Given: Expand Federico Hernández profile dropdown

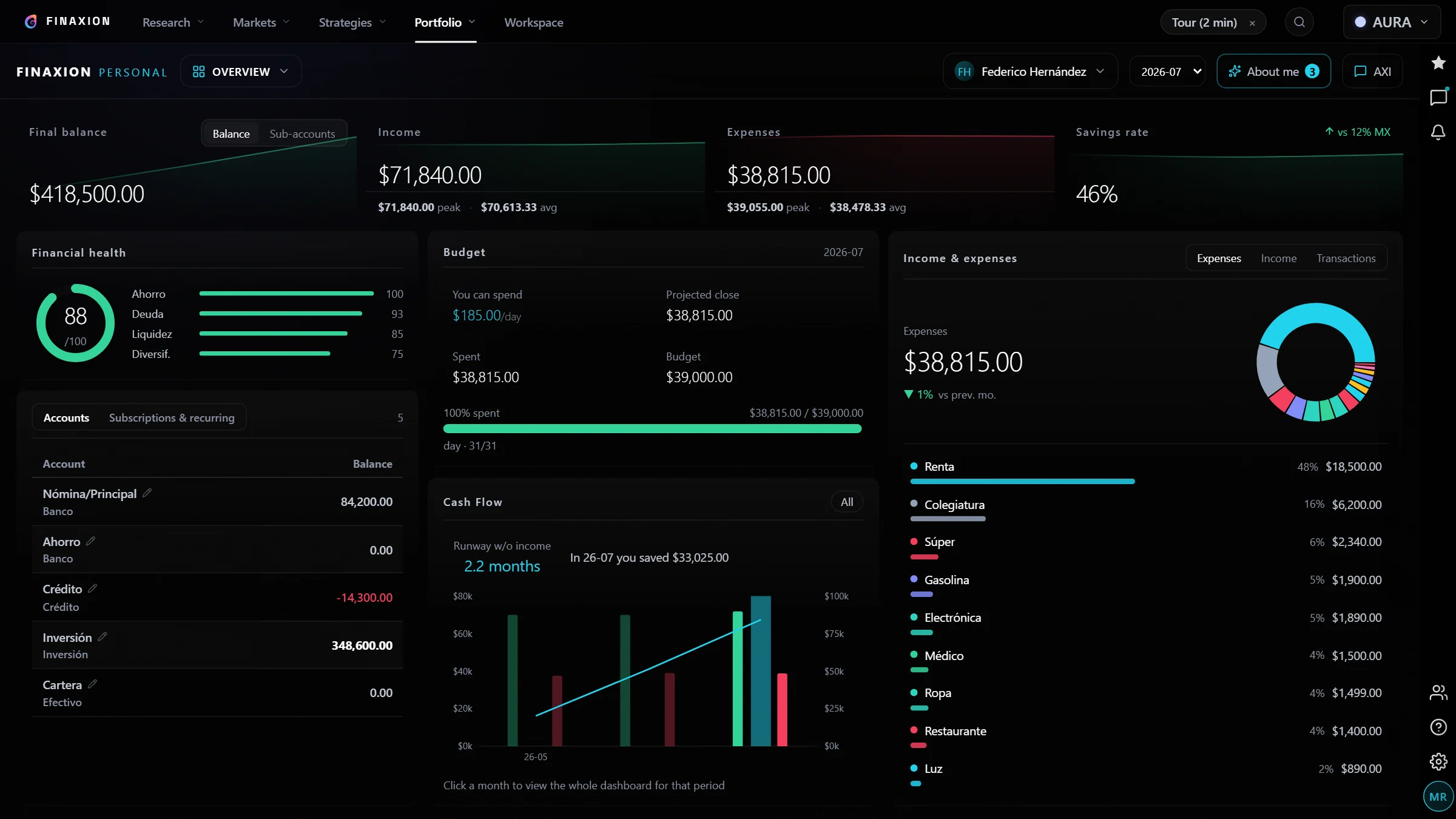Looking at the screenshot, I should (x=1030, y=72).
